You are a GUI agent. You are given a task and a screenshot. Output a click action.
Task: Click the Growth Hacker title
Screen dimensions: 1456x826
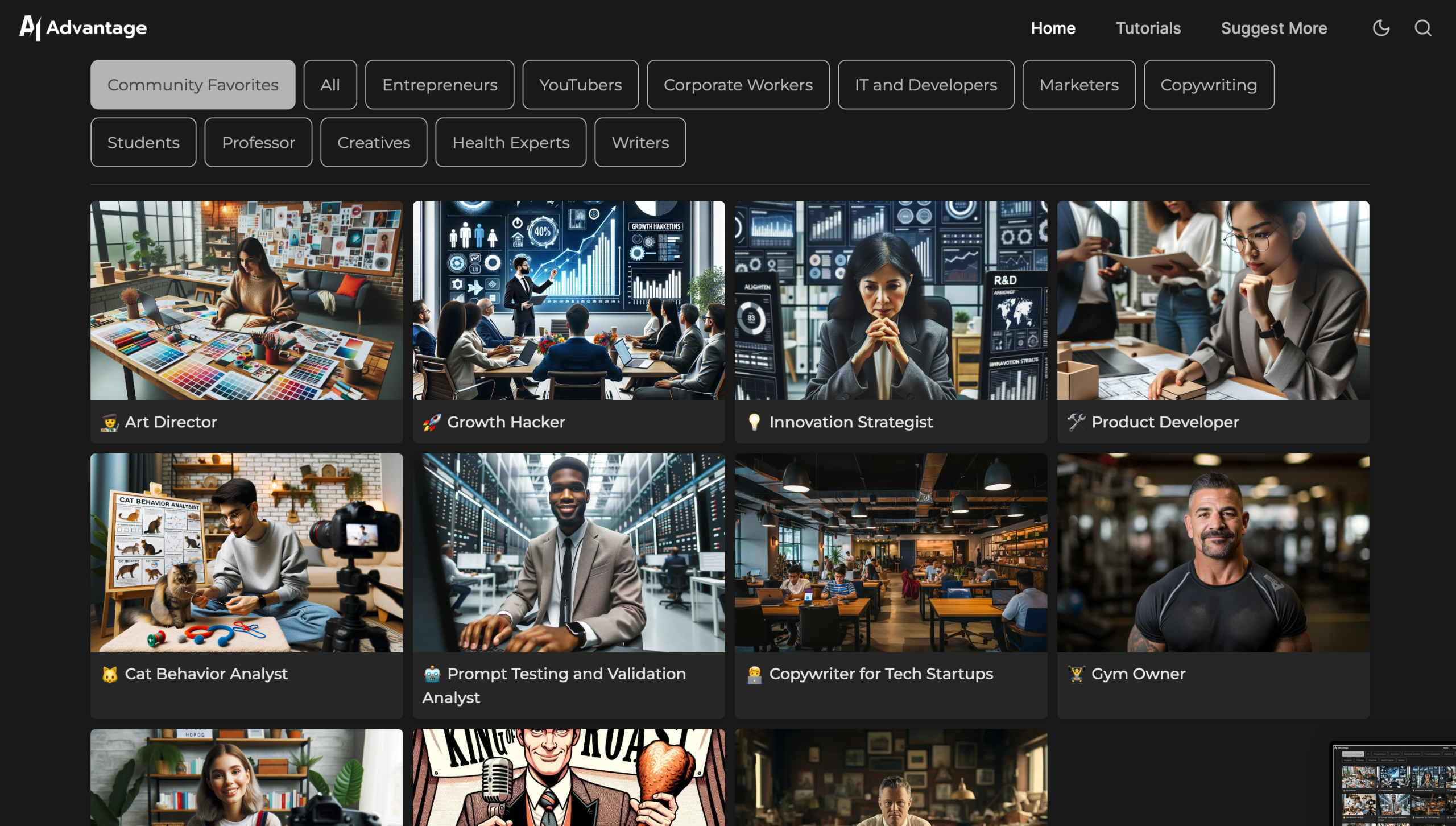point(506,422)
